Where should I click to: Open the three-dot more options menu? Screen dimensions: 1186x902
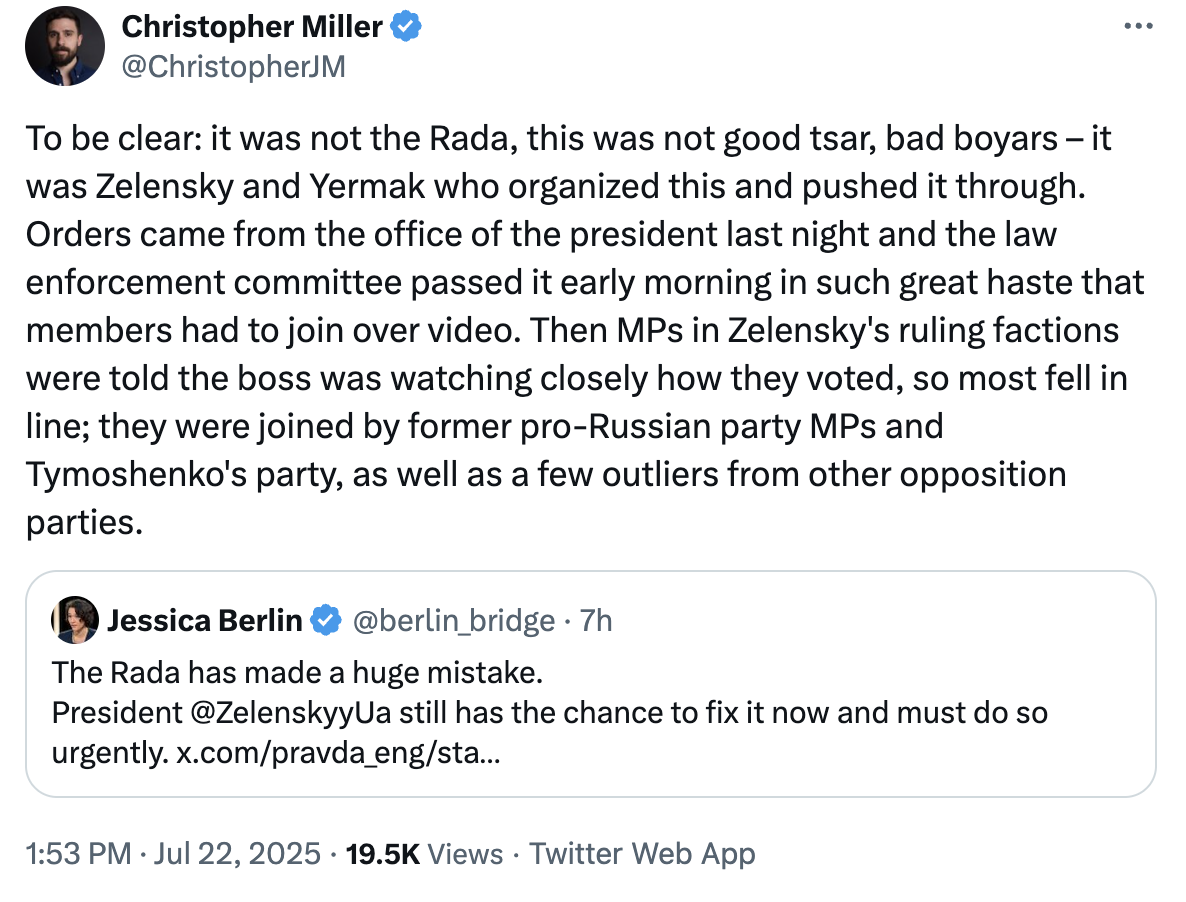point(1138,27)
